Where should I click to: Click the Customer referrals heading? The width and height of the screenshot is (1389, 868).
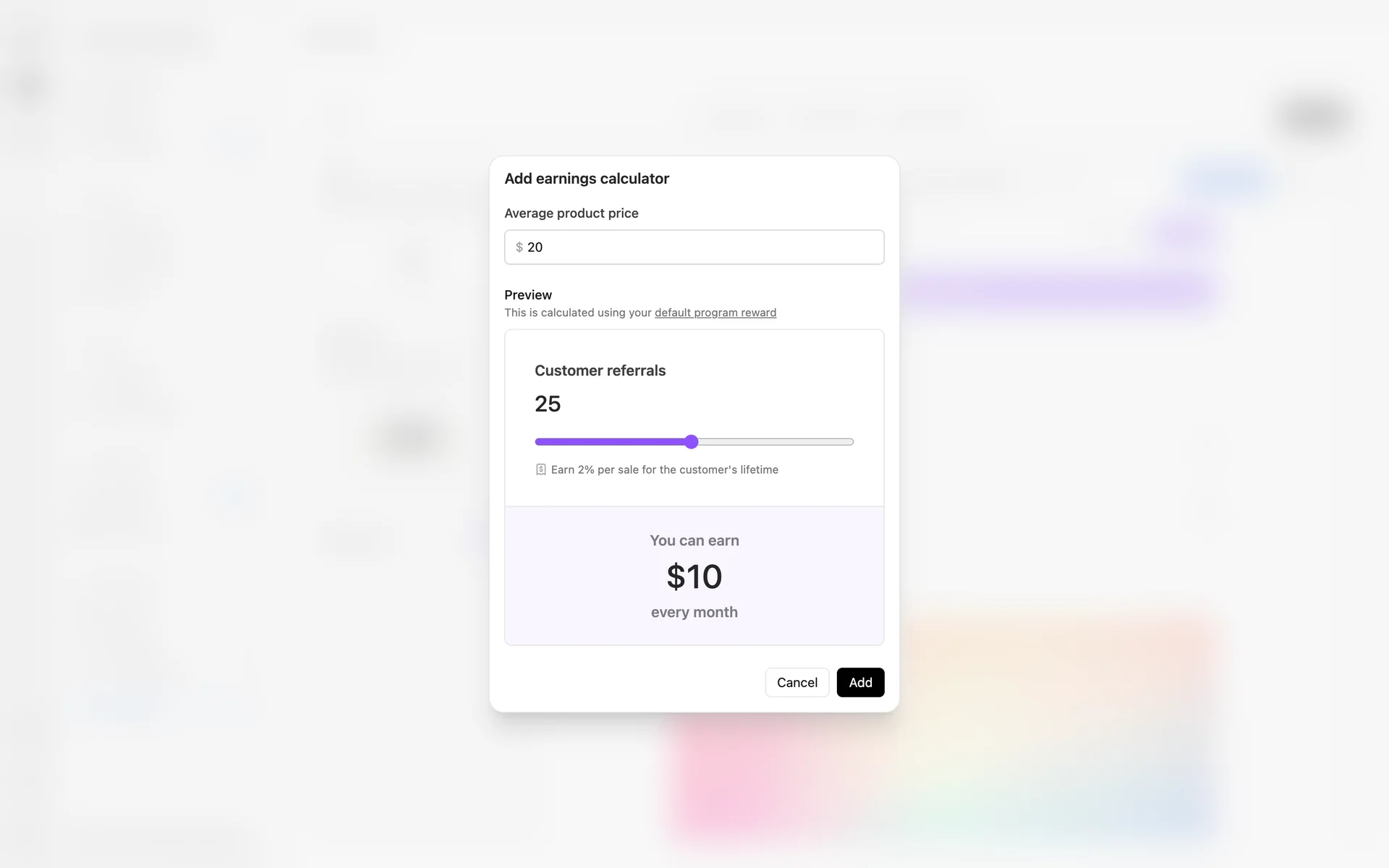pyautogui.click(x=600, y=370)
